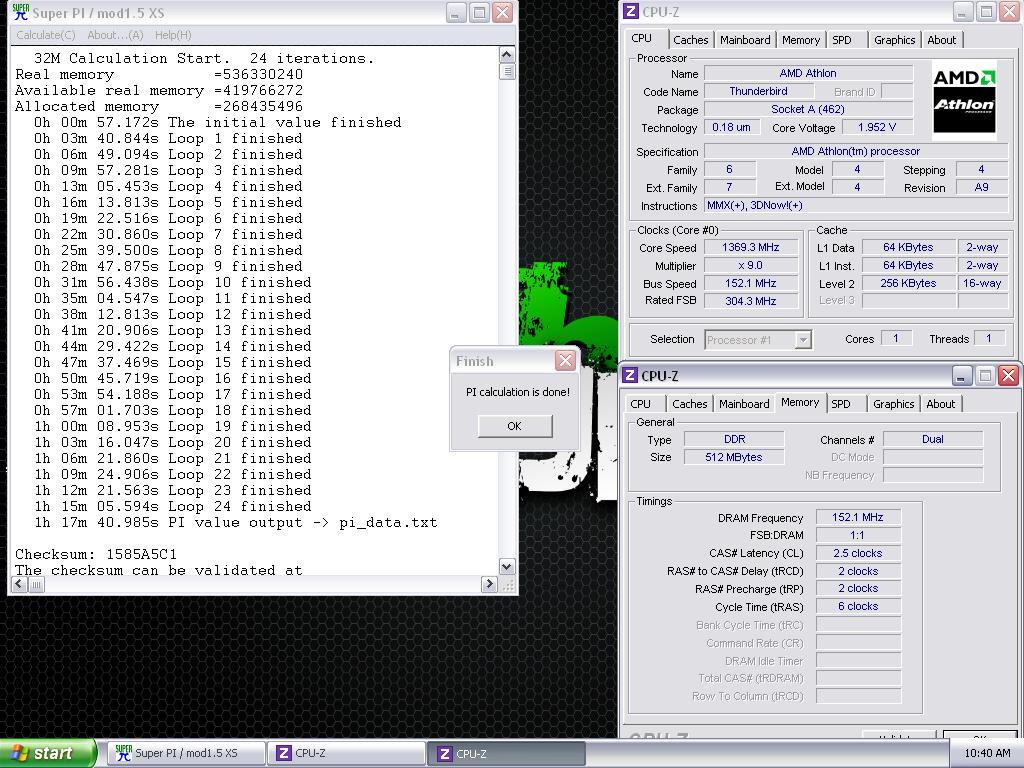The image size is (1024, 768).
Task: Switch to Mainboard tab in upper CPU-Z
Action: tap(745, 40)
